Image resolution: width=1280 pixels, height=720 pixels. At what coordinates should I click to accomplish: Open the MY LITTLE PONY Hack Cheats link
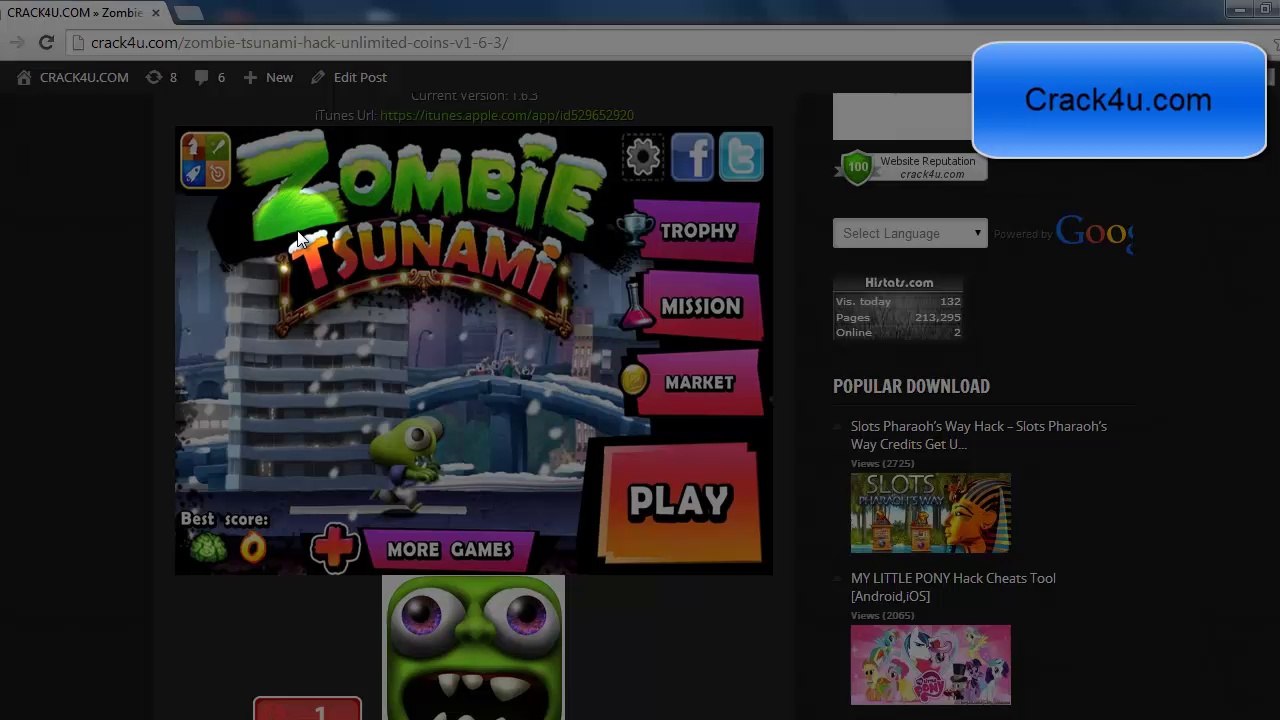pos(953,587)
